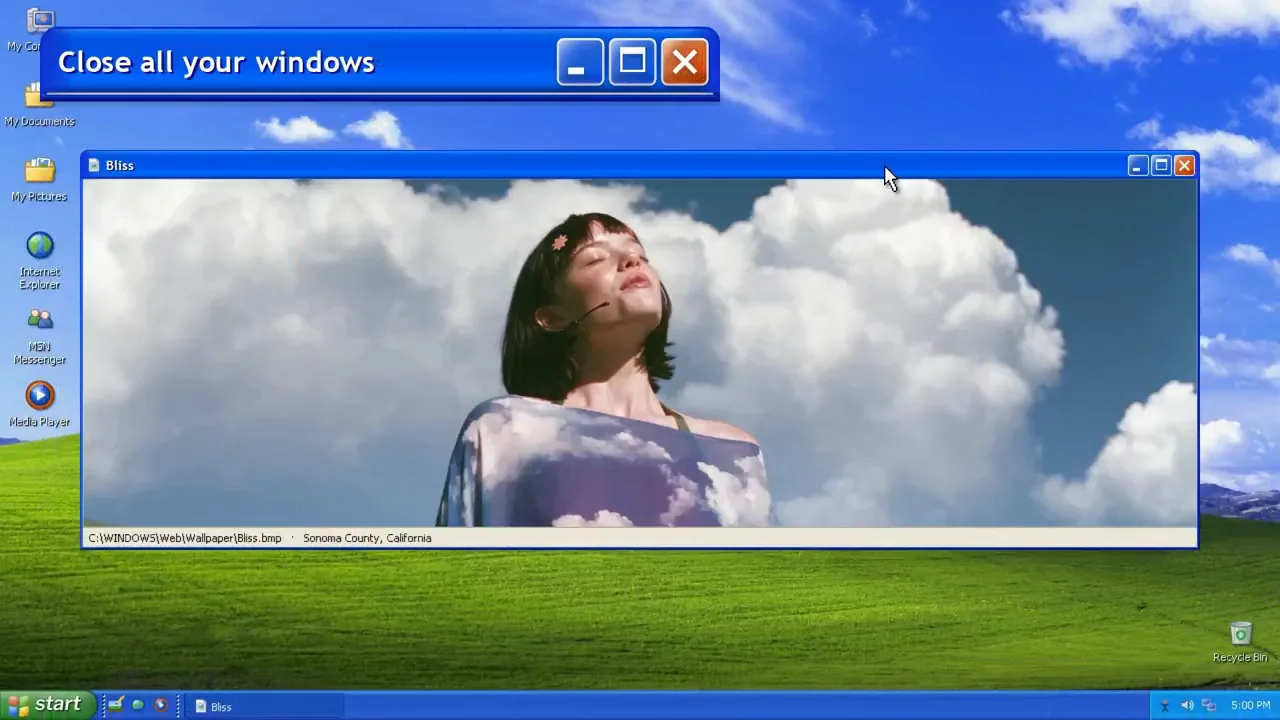1280x720 pixels.
Task: Open the Start menu
Action: 47,705
